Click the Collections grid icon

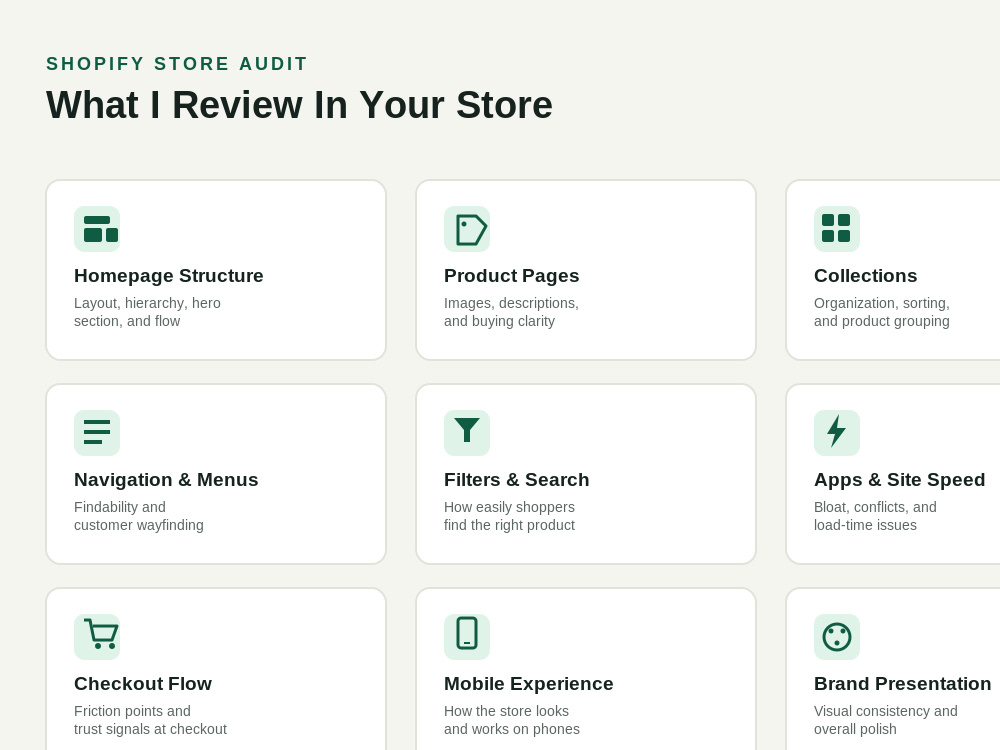coord(837,229)
